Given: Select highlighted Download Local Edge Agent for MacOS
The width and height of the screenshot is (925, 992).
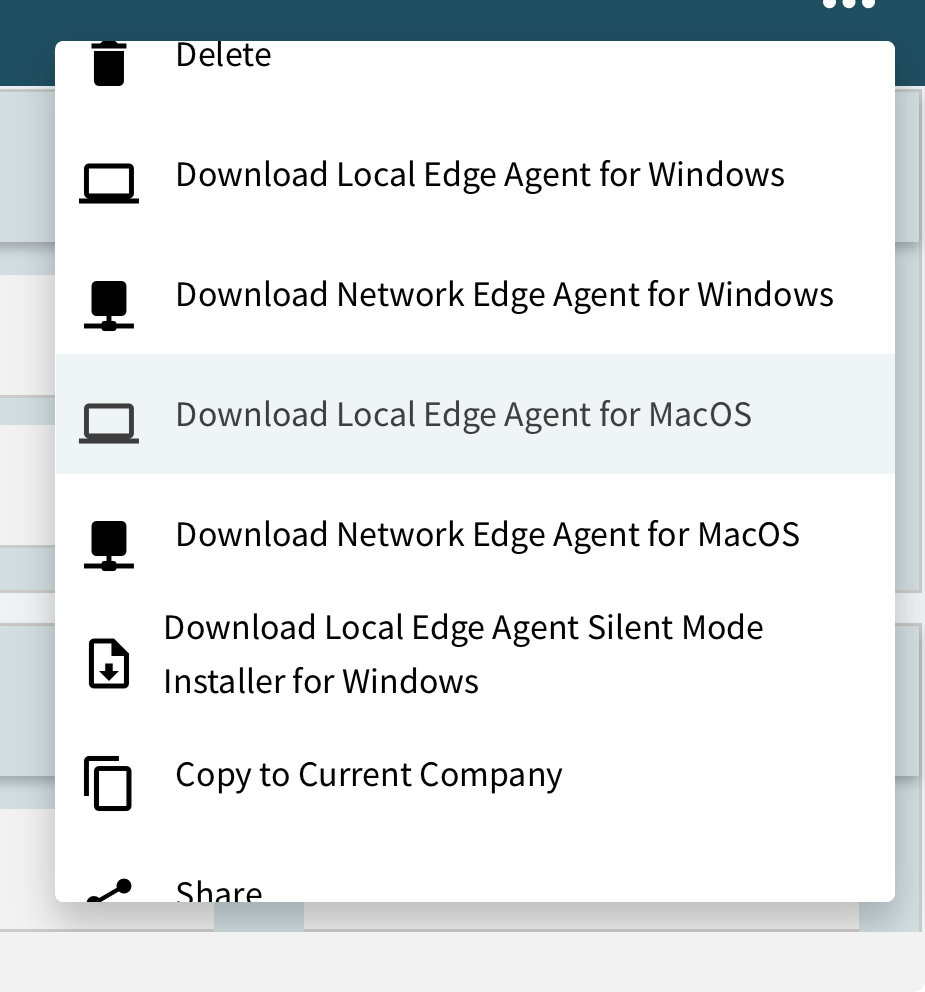Looking at the screenshot, I should point(463,415).
